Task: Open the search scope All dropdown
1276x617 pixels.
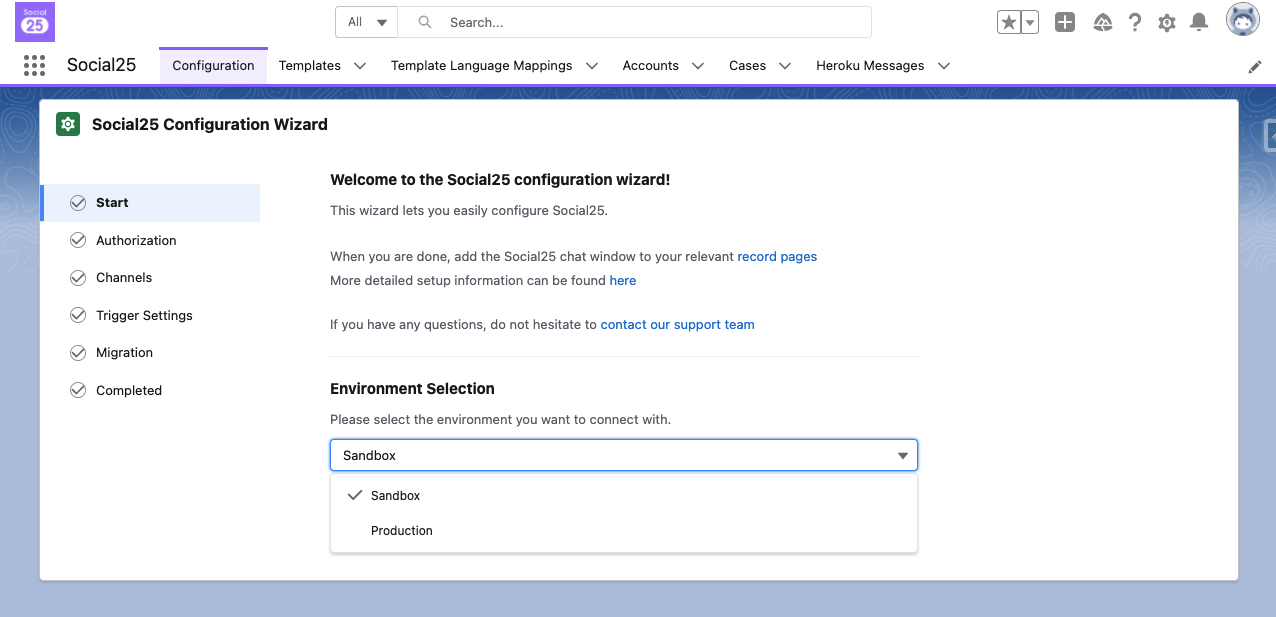Action: tap(366, 22)
